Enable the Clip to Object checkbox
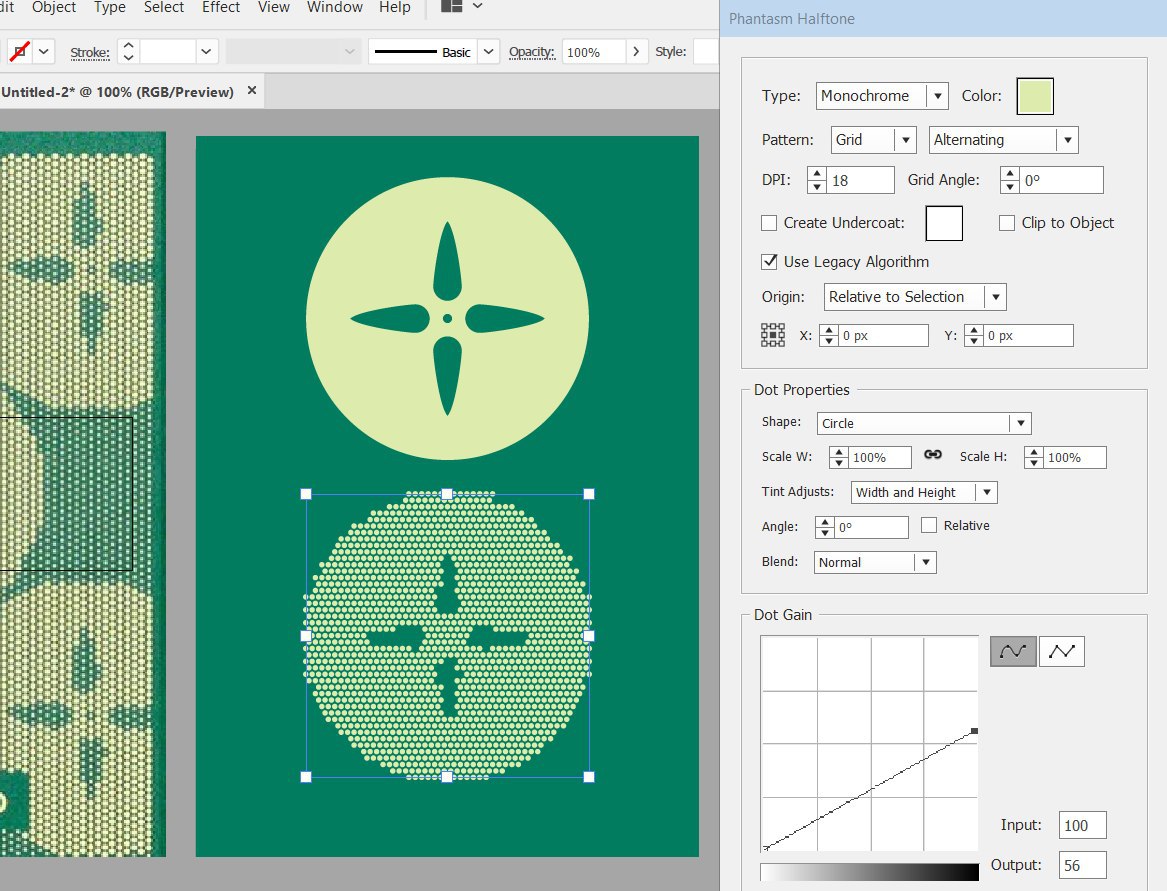Image resolution: width=1167 pixels, height=891 pixels. coord(1006,223)
